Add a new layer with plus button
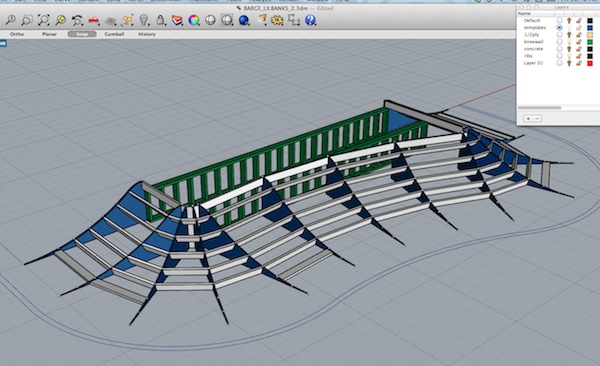 (528, 119)
